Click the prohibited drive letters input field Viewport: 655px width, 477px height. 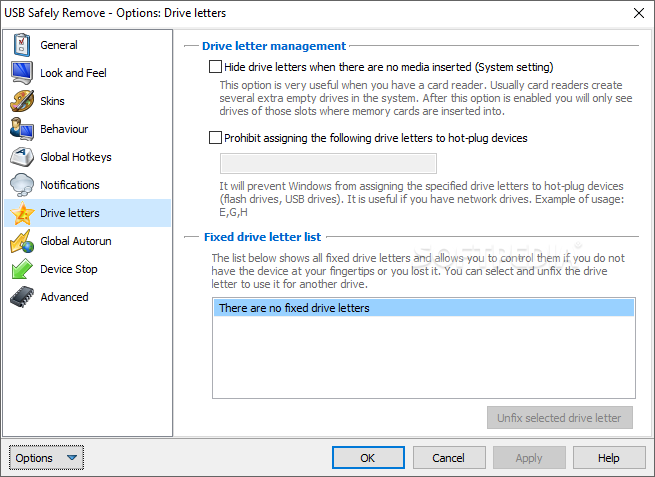328,163
